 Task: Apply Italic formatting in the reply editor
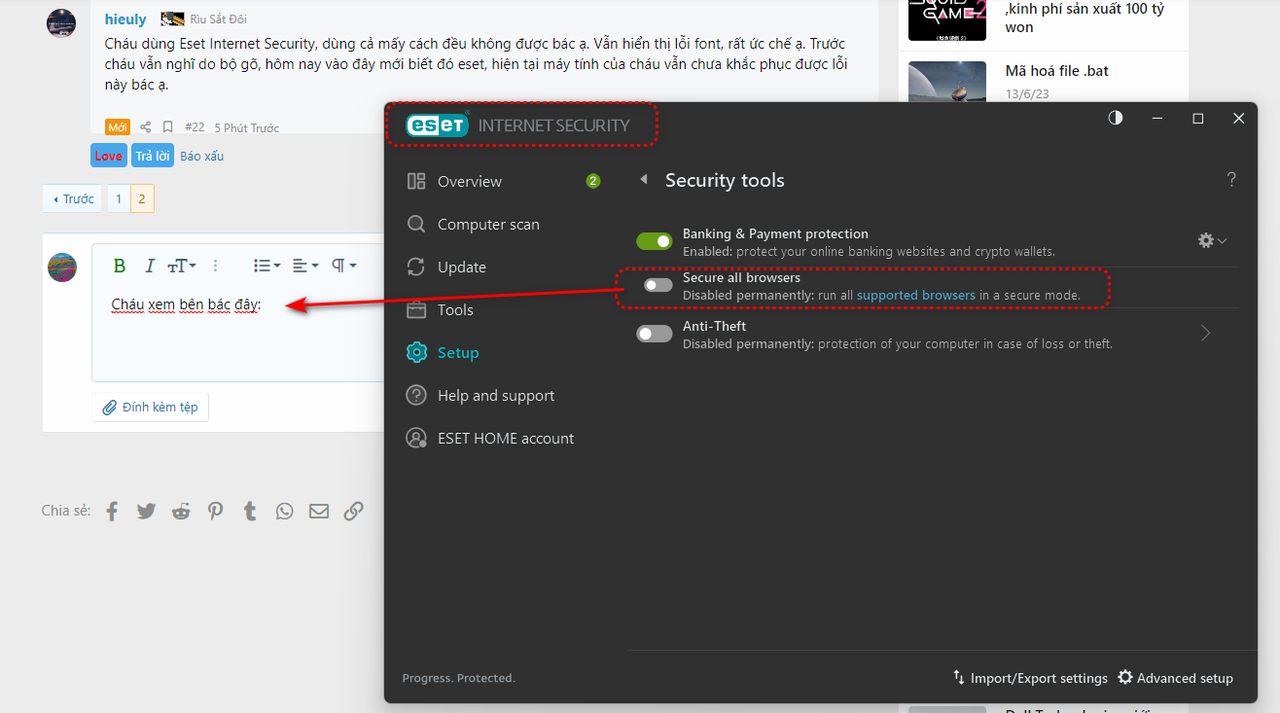(x=149, y=265)
